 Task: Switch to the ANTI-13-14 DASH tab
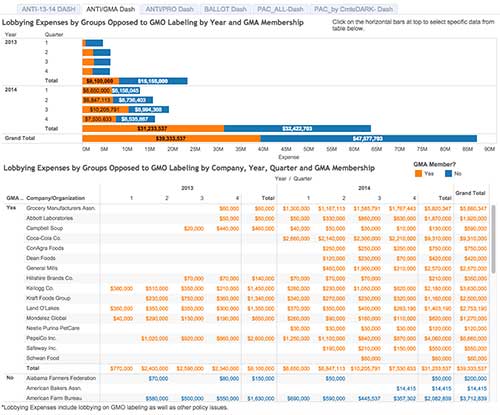(48, 9)
